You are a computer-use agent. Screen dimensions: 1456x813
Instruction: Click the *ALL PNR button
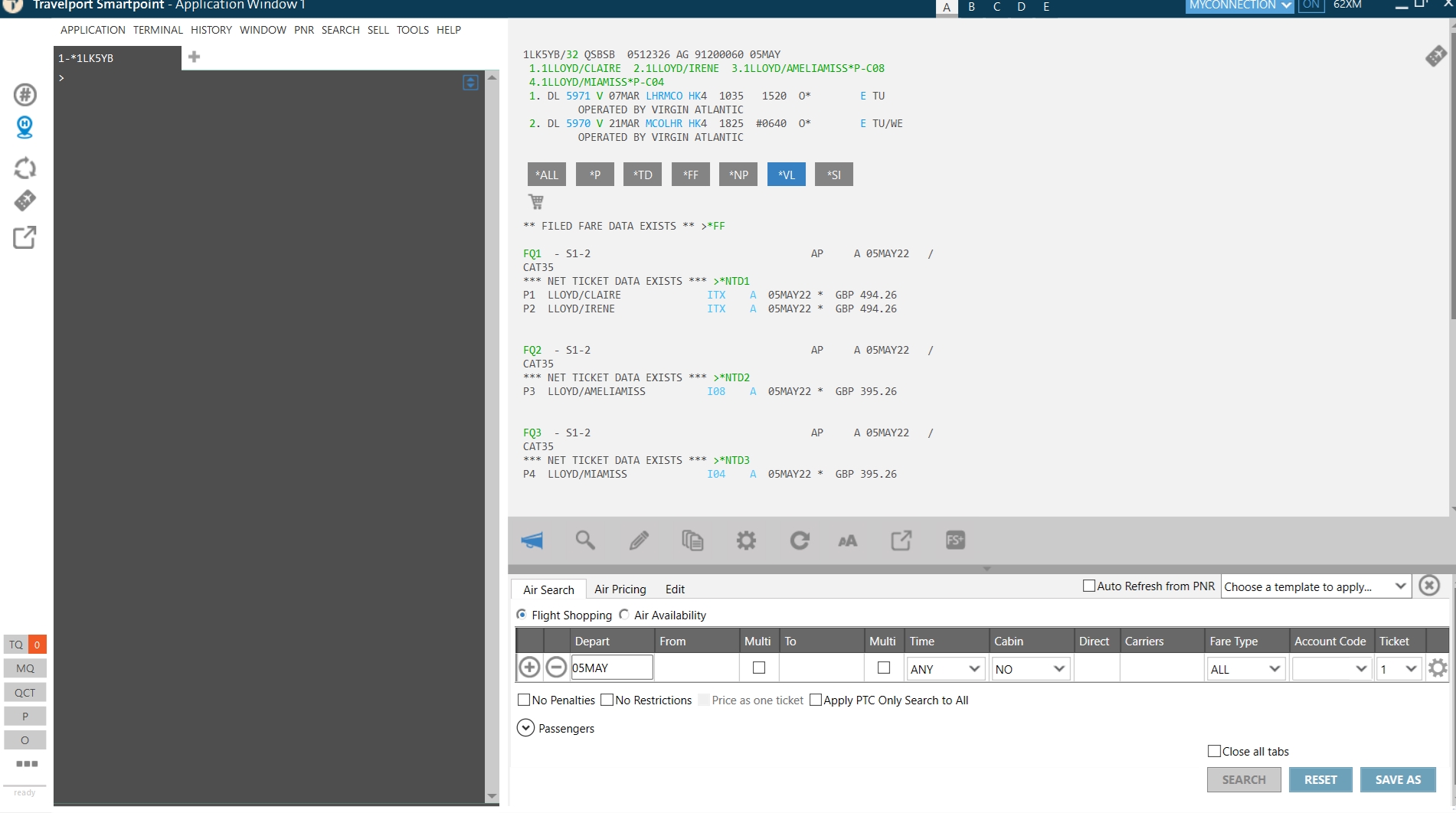point(547,175)
